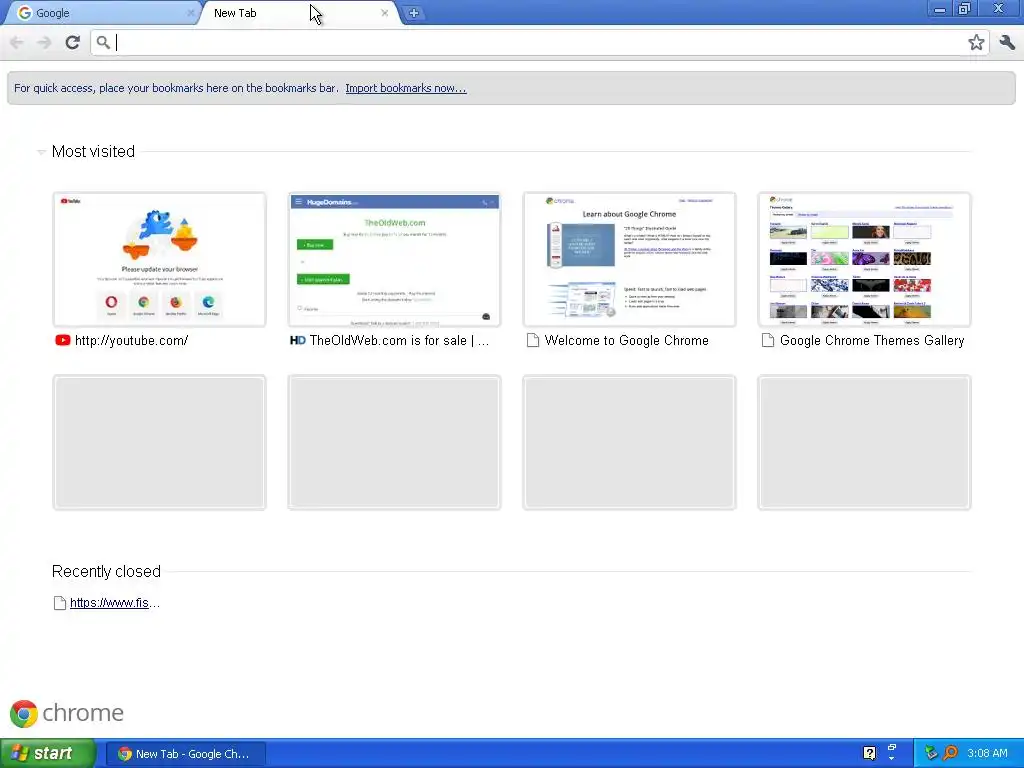Click Google Chrome Themes Gallery title link
This screenshot has width=1024, height=768.
point(872,340)
